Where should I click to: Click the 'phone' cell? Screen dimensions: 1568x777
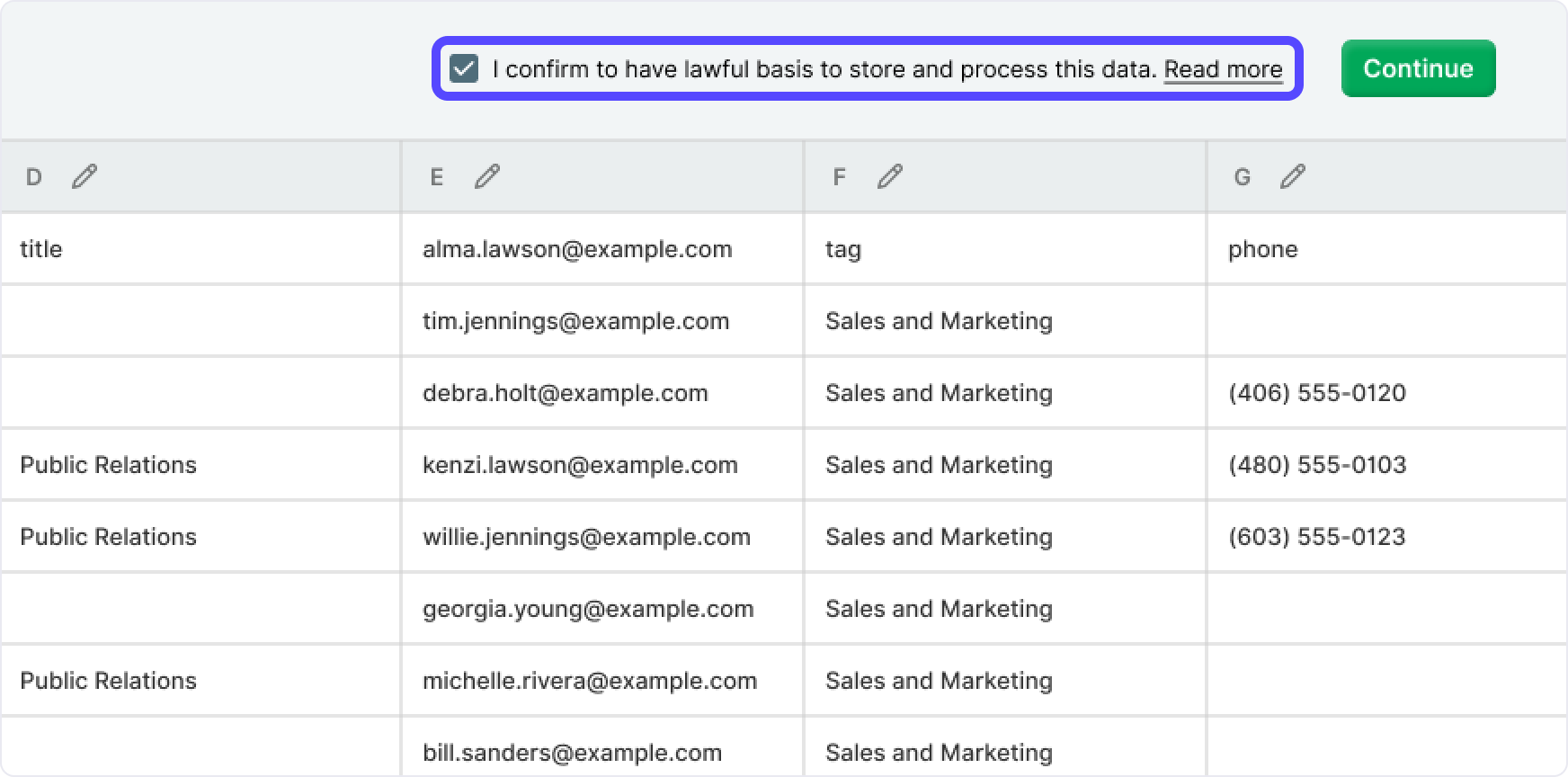click(1387, 249)
